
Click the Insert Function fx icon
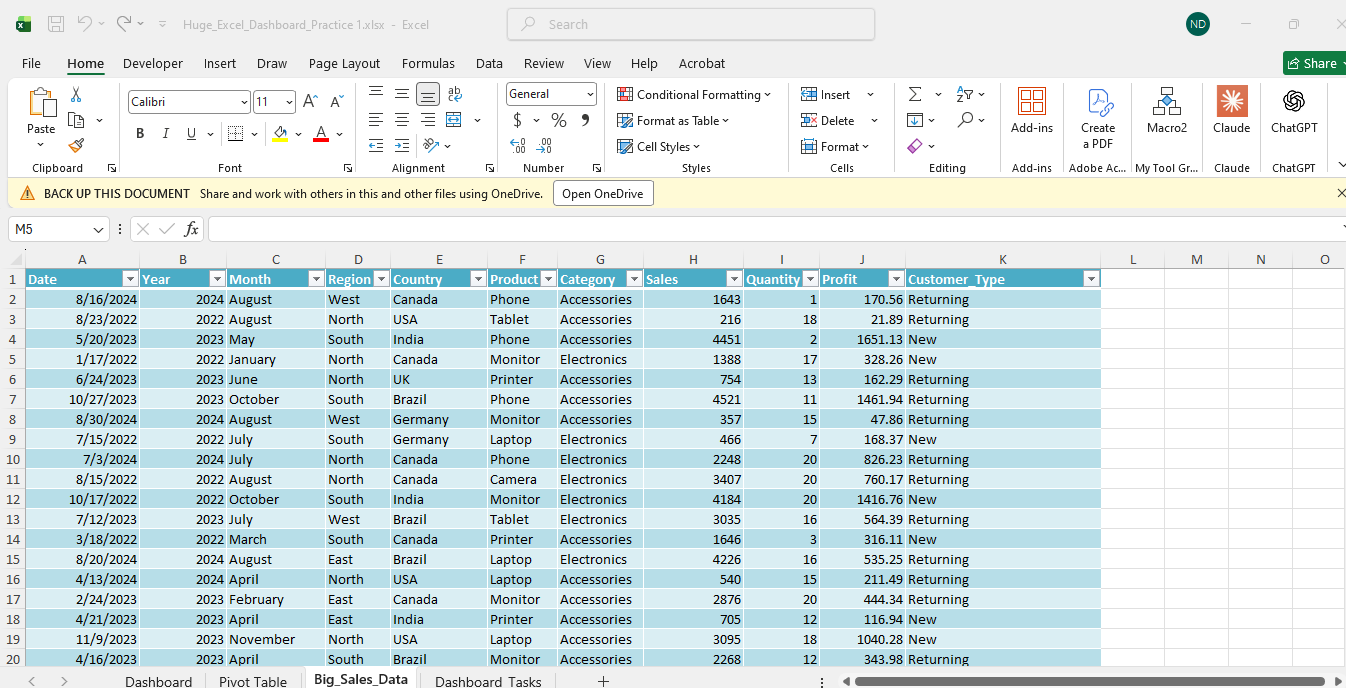tap(191, 229)
